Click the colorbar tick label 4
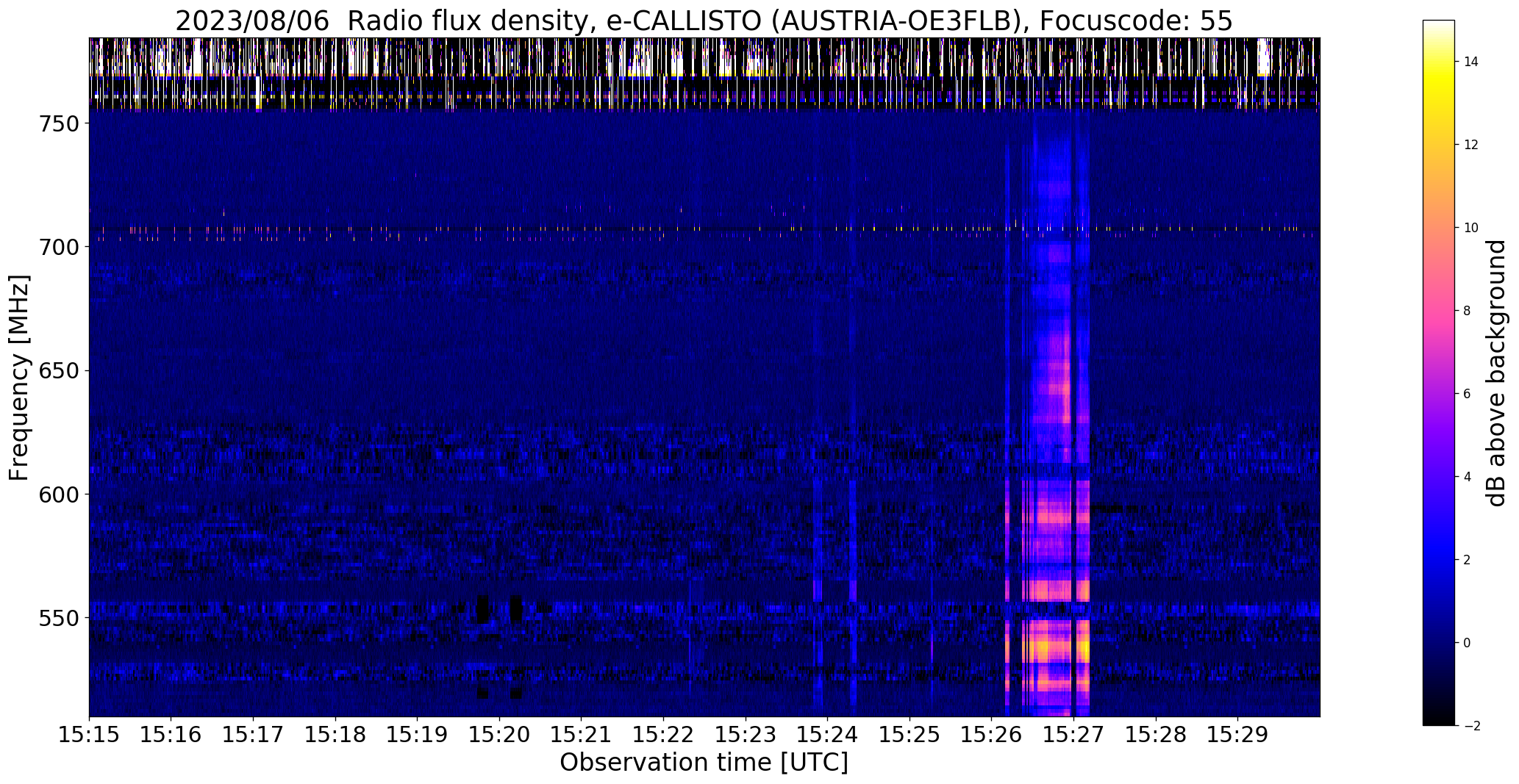The width and height of the screenshot is (1519, 784). [x=1468, y=477]
